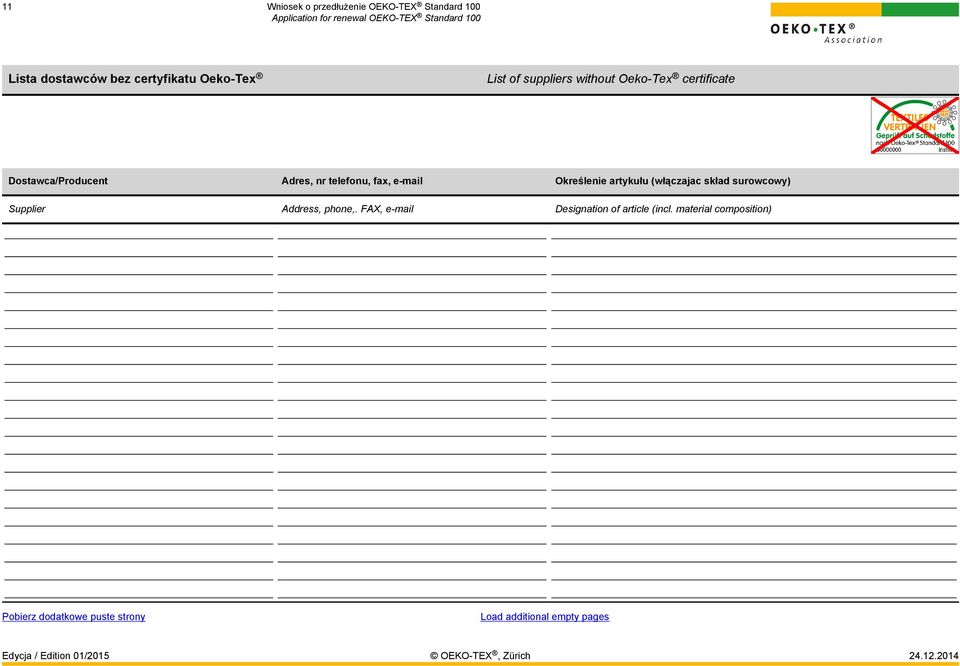Click the '© OEKO-TEX, Zürich' footer text
This screenshot has height=666, width=960.
coord(480,656)
